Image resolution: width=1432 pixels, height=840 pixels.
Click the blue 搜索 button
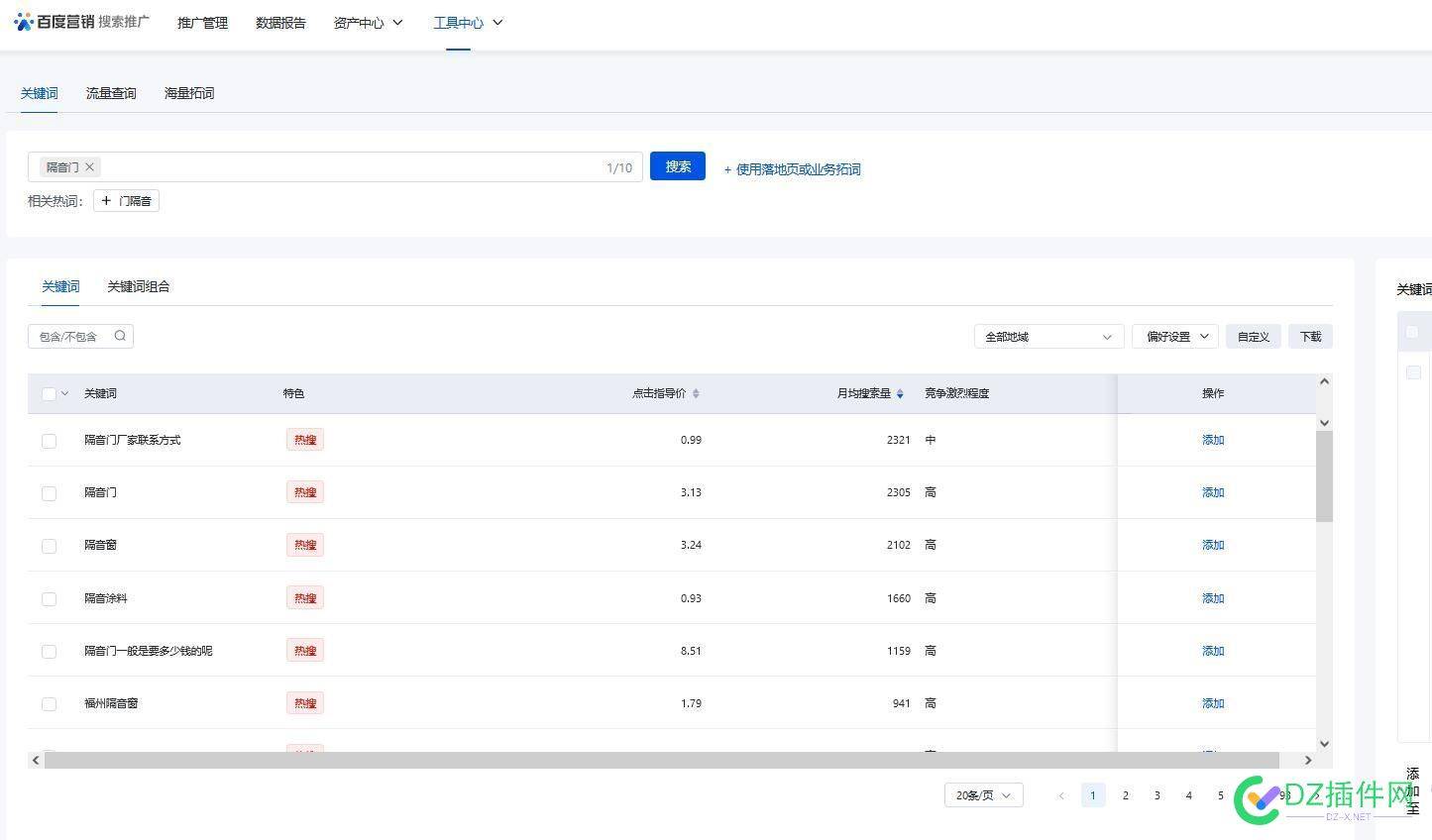point(678,166)
